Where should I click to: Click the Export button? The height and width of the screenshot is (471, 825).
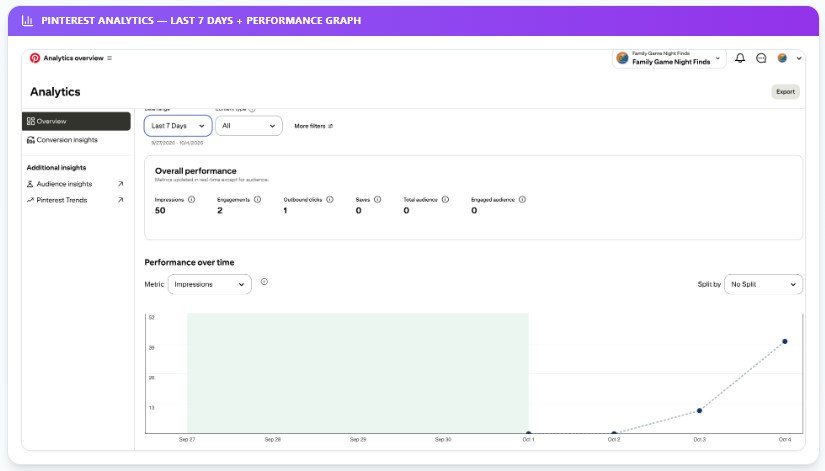[x=785, y=92]
